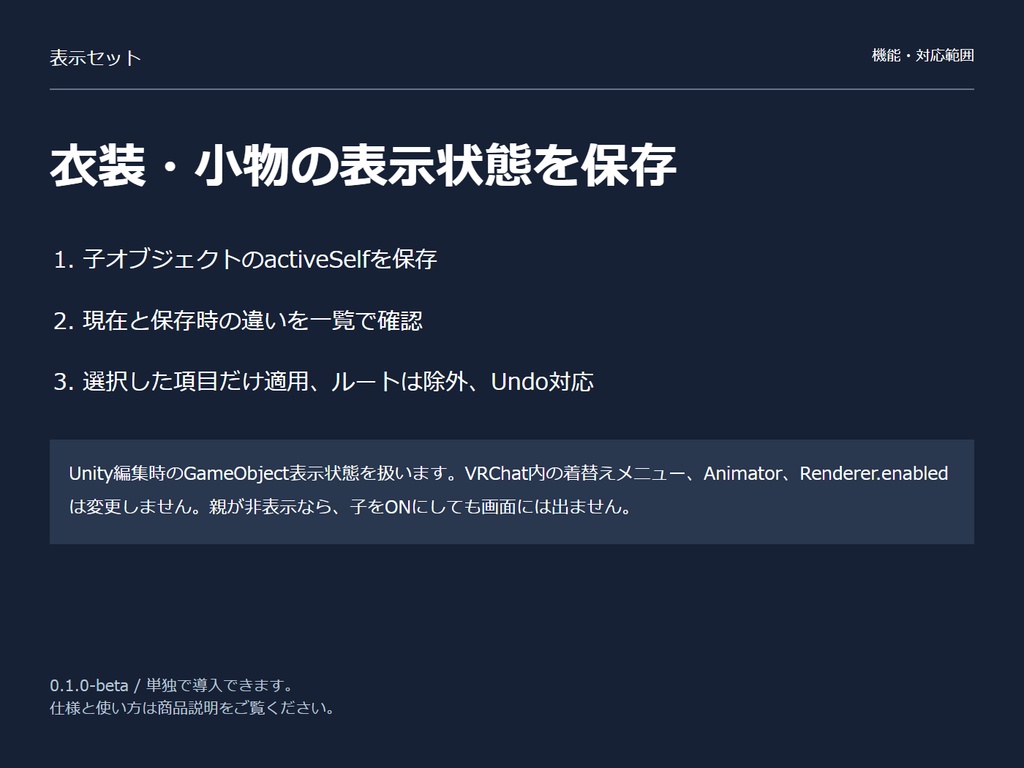Select list item '現在と保存時の違いを一覧で確認'
1024x768 pixels.
252,321
